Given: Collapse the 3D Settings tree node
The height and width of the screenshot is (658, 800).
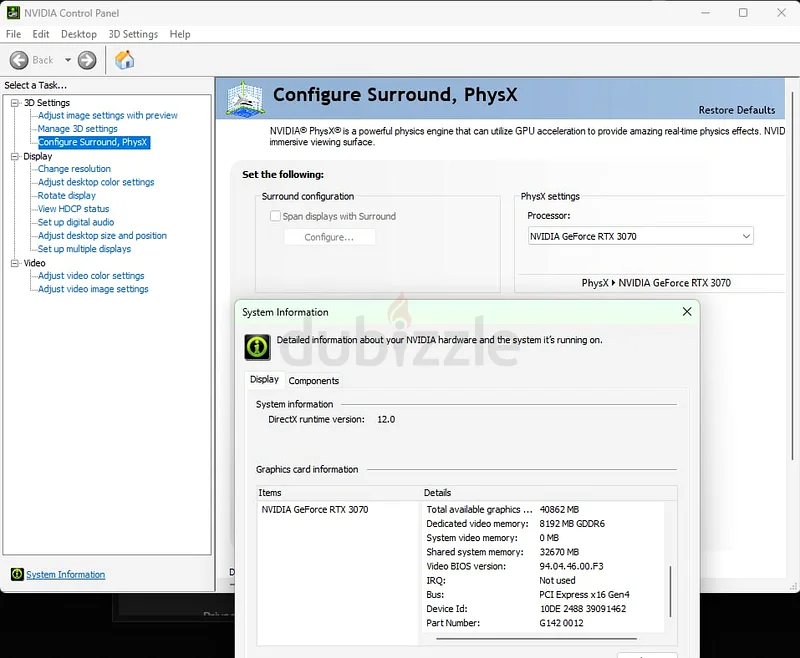Looking at the screenshot, I should [x=14, y=103].
